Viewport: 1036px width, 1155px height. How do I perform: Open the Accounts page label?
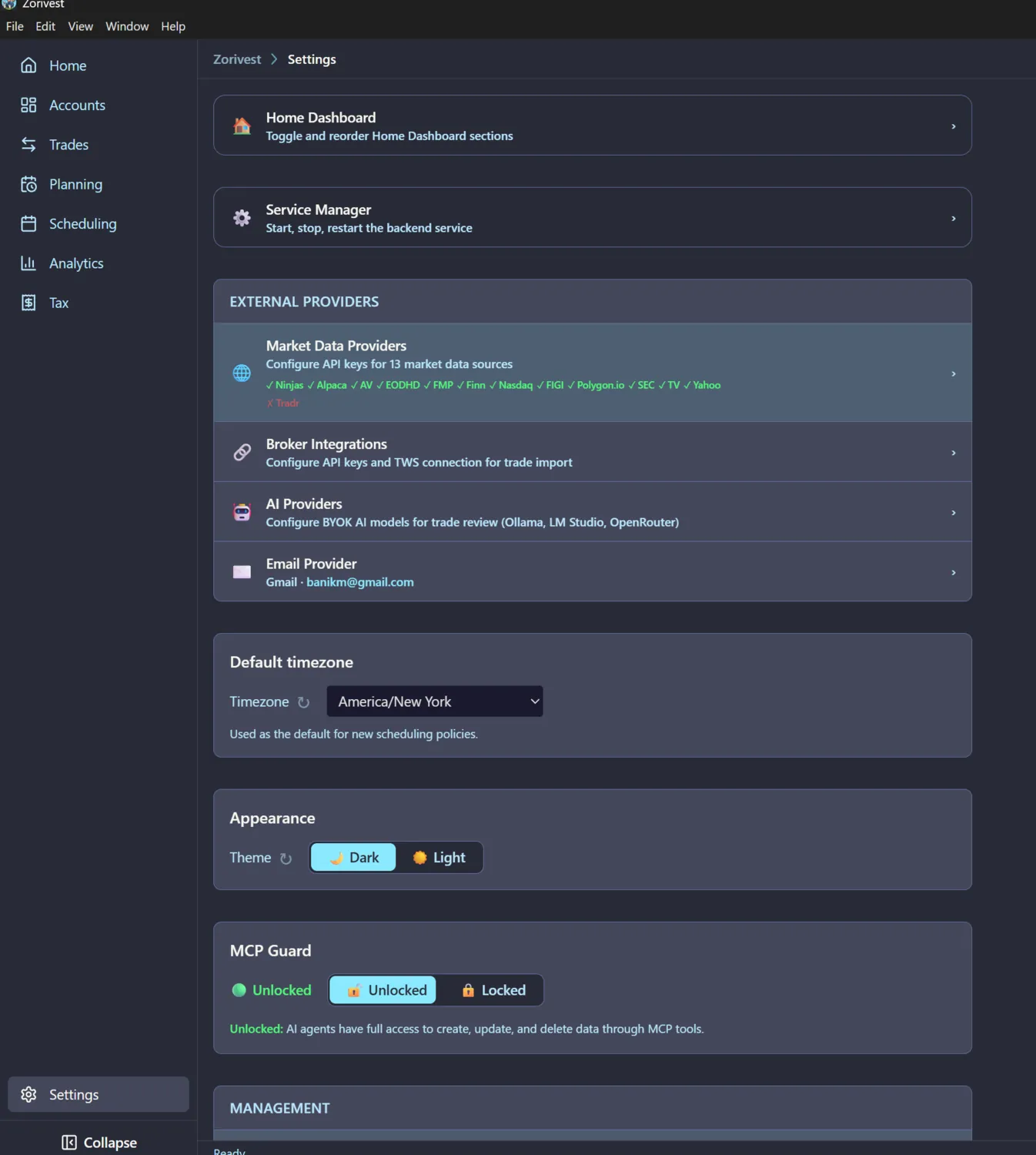pos(77,105)
